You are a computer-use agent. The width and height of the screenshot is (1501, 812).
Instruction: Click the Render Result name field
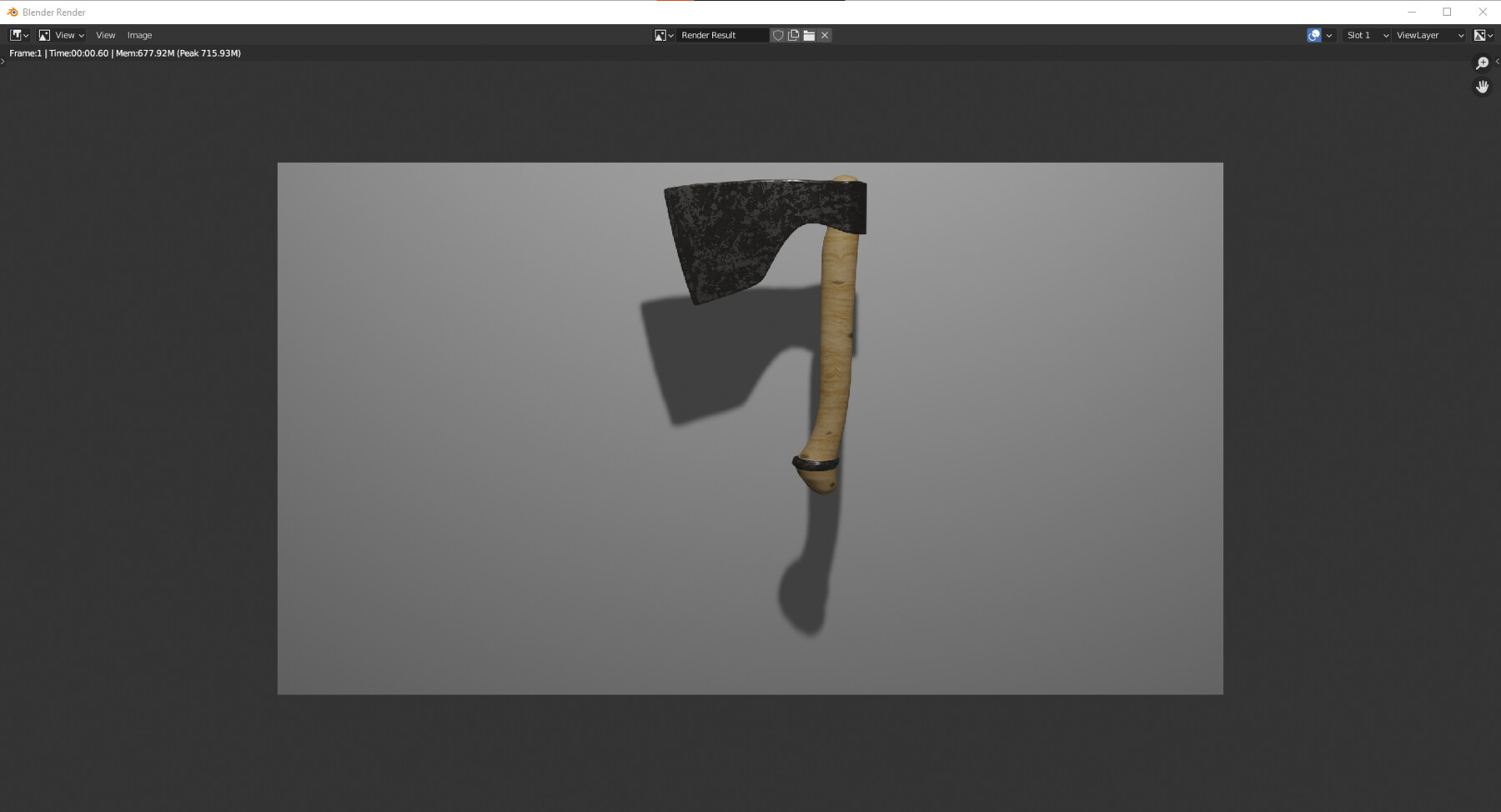click(x=724, y=35)
